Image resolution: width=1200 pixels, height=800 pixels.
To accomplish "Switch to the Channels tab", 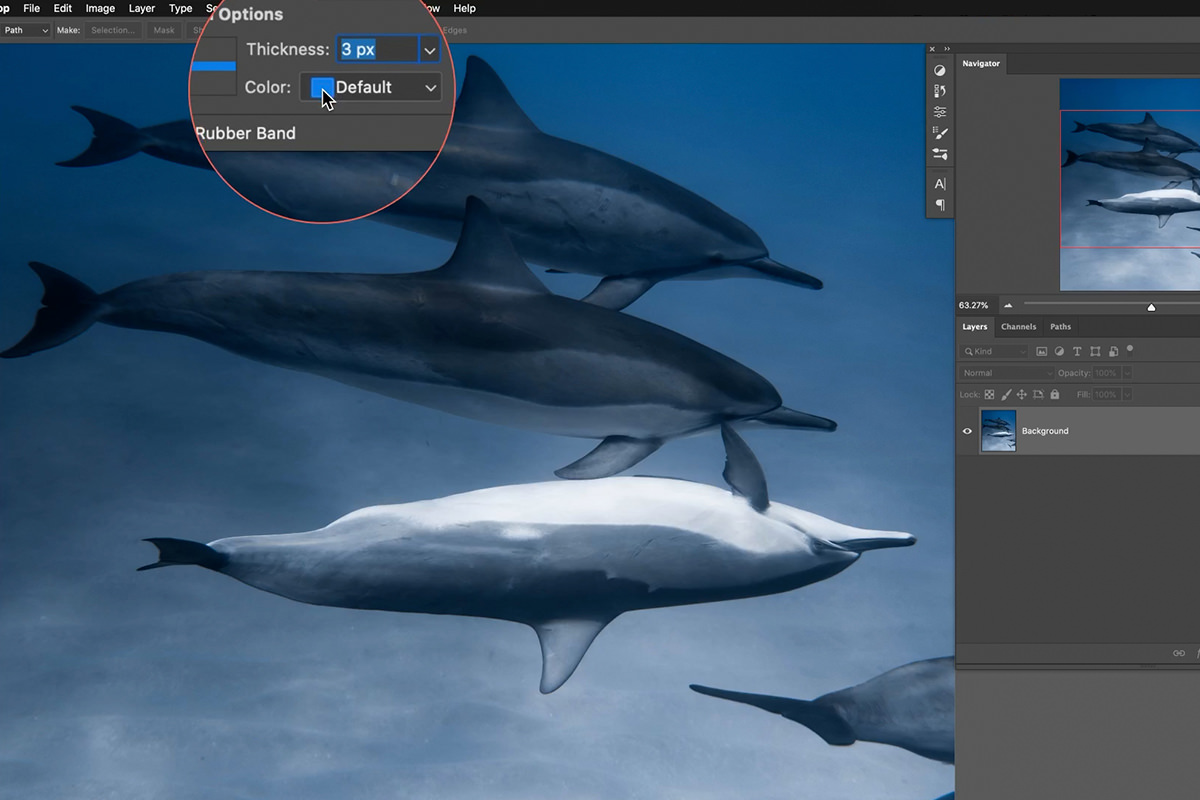I will click(1018, 327).
